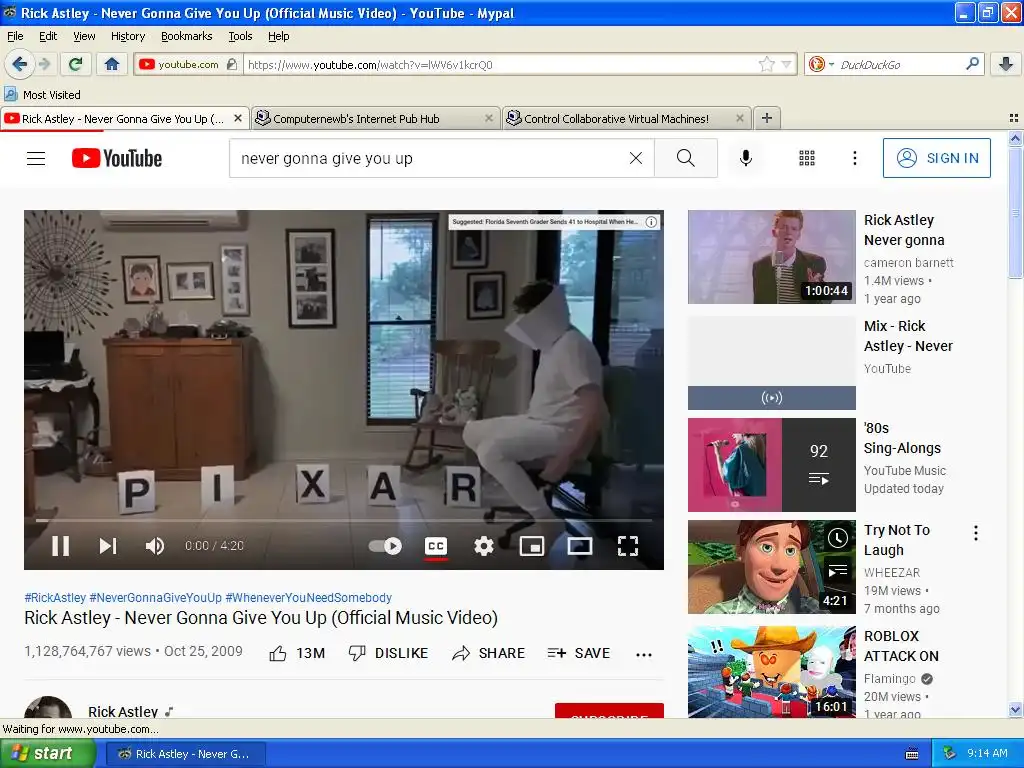Open the YouTube apps grid icon
This screenshot has width=1024, height=768.
tap(807, 158)
